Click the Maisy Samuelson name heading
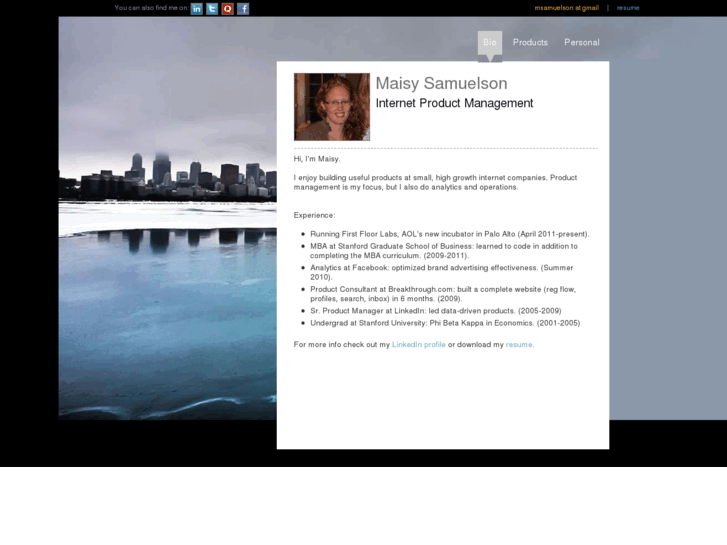The height and width of the screenshot is (545, 727). (441, 84)
